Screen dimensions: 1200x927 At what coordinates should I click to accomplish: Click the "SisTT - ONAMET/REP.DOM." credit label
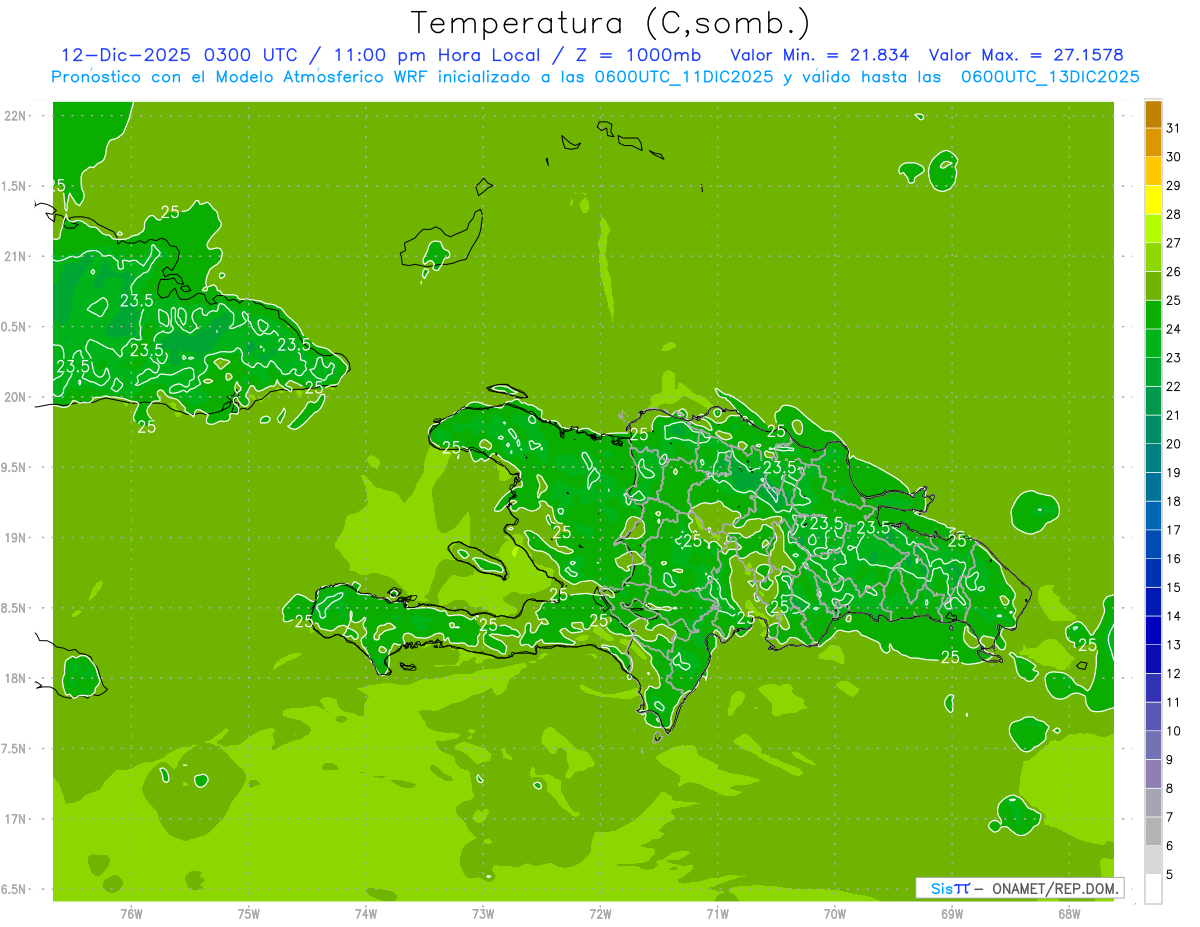pyautogui.click(x=1020, y=888)
